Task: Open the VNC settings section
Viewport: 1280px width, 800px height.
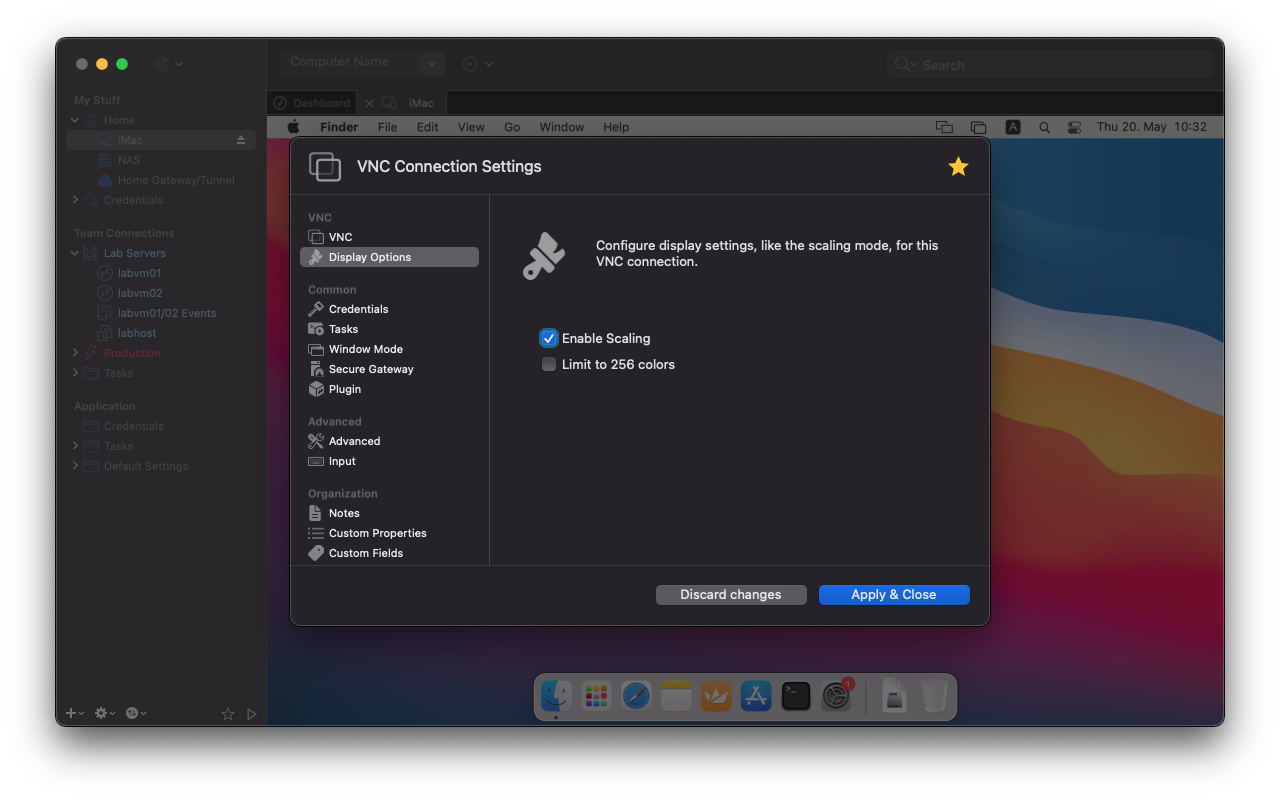Action: [340, 236]
